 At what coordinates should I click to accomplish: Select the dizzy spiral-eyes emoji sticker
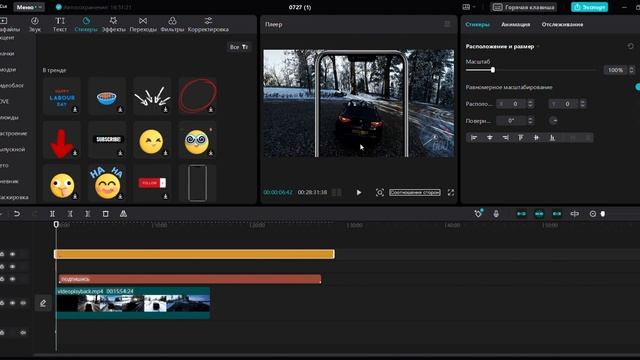[x=198, y=140]
